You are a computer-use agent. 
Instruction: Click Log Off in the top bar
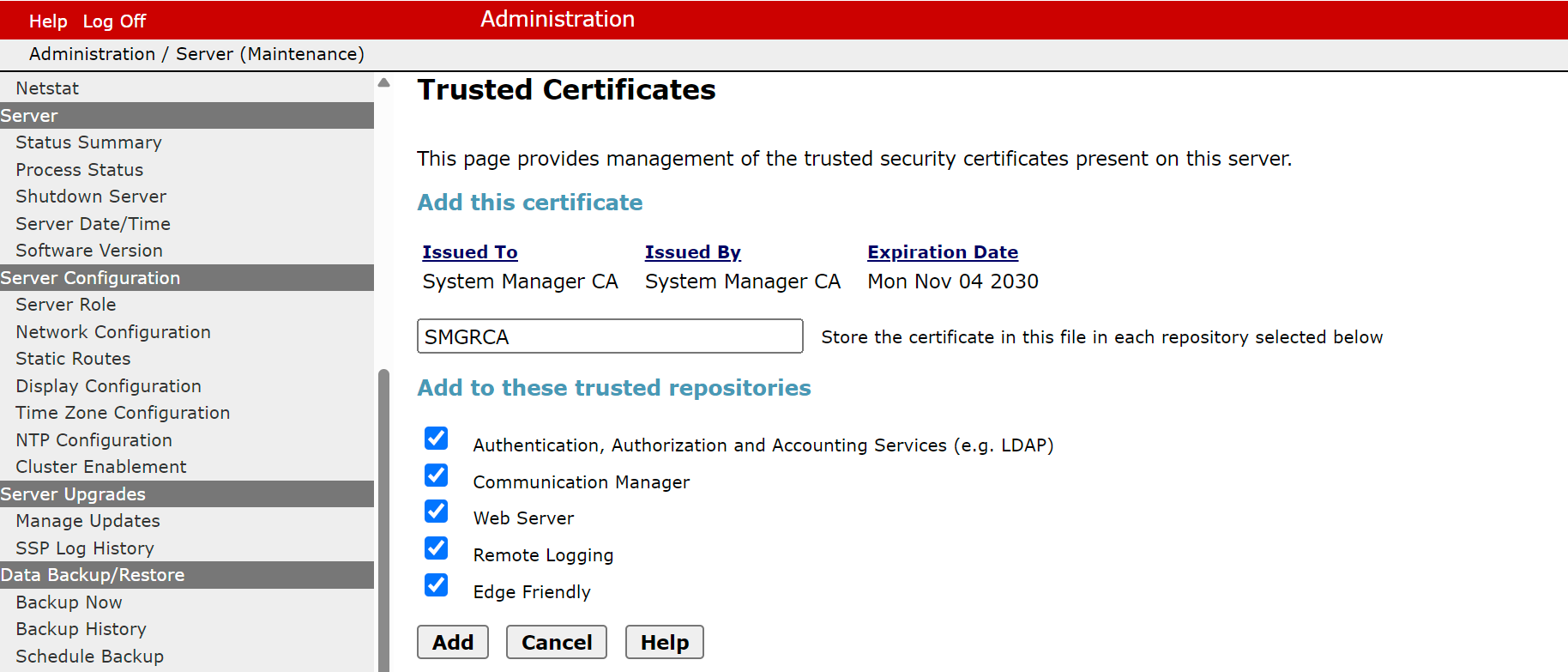click(114, 21)
